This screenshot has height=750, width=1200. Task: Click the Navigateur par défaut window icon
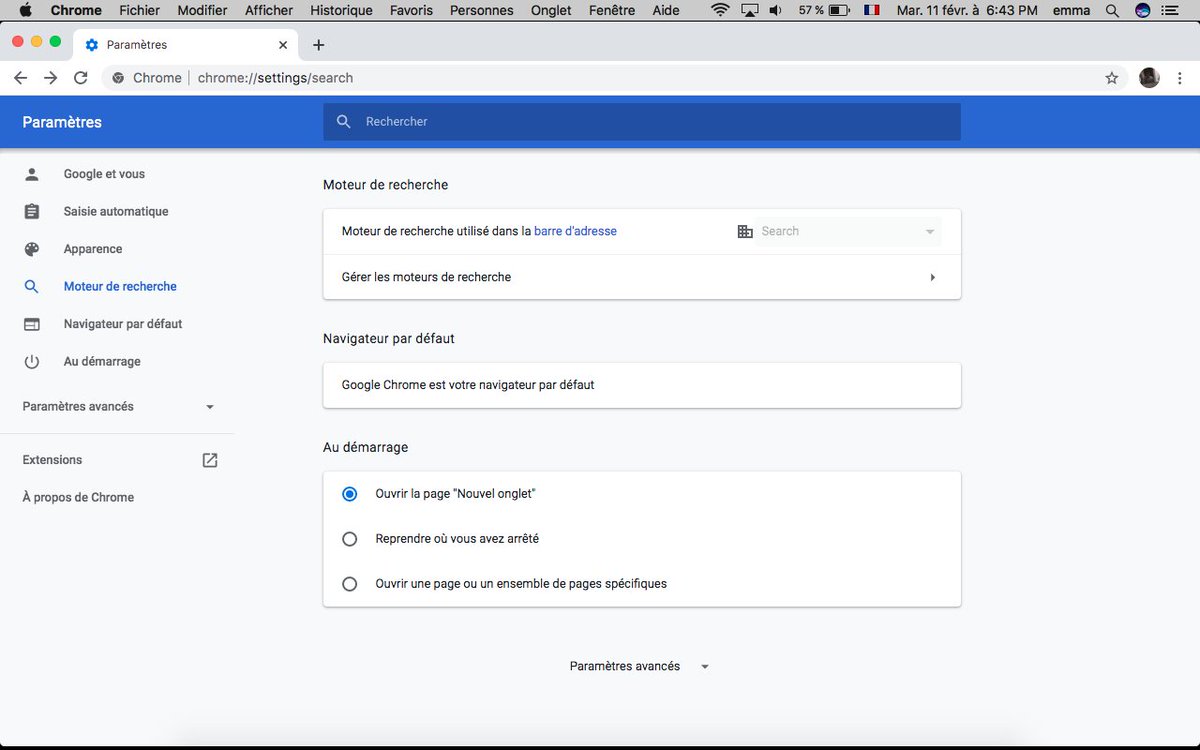32,324
